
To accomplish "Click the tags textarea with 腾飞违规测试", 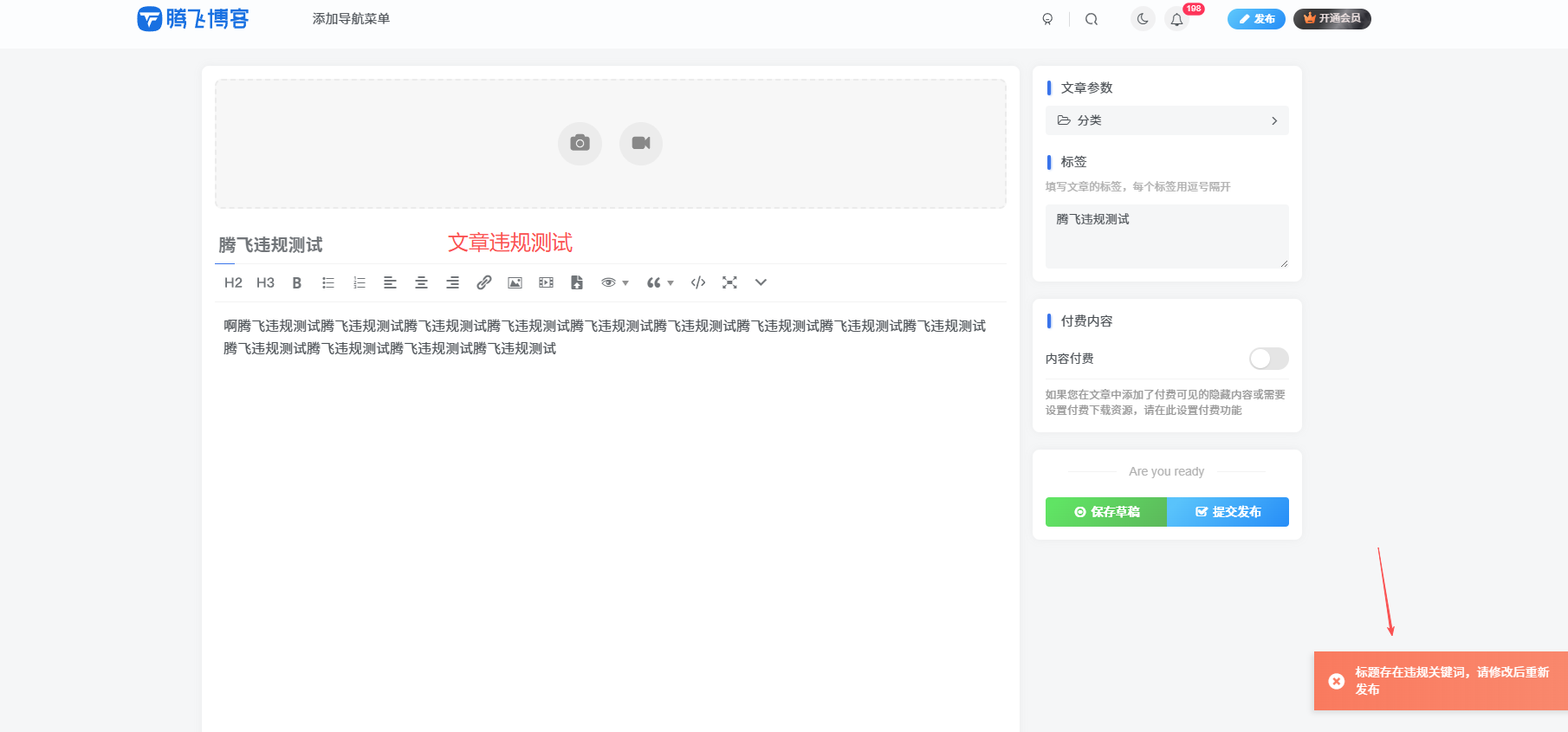I will pos(1167,236).
